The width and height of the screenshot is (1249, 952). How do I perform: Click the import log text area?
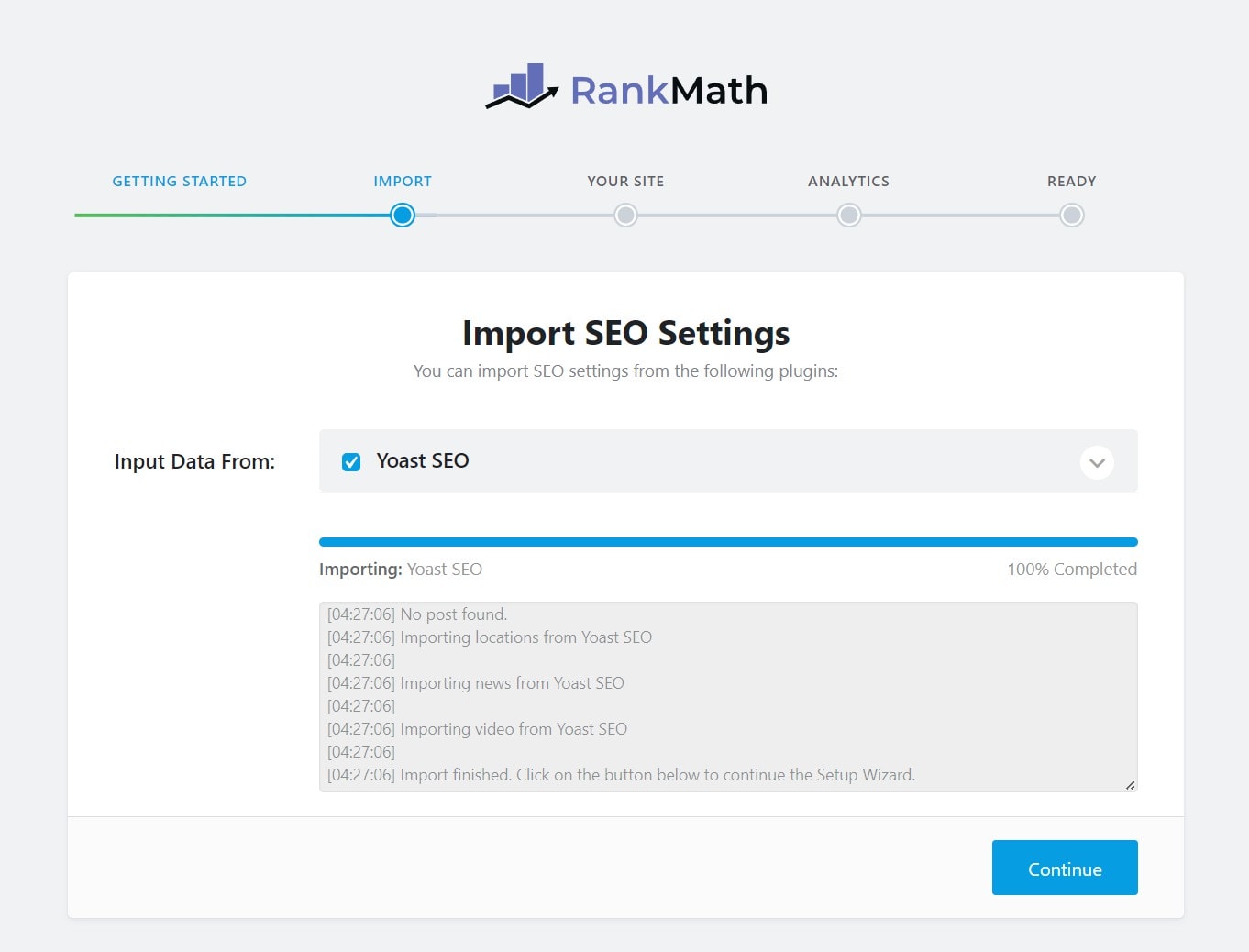coord(728,697)
